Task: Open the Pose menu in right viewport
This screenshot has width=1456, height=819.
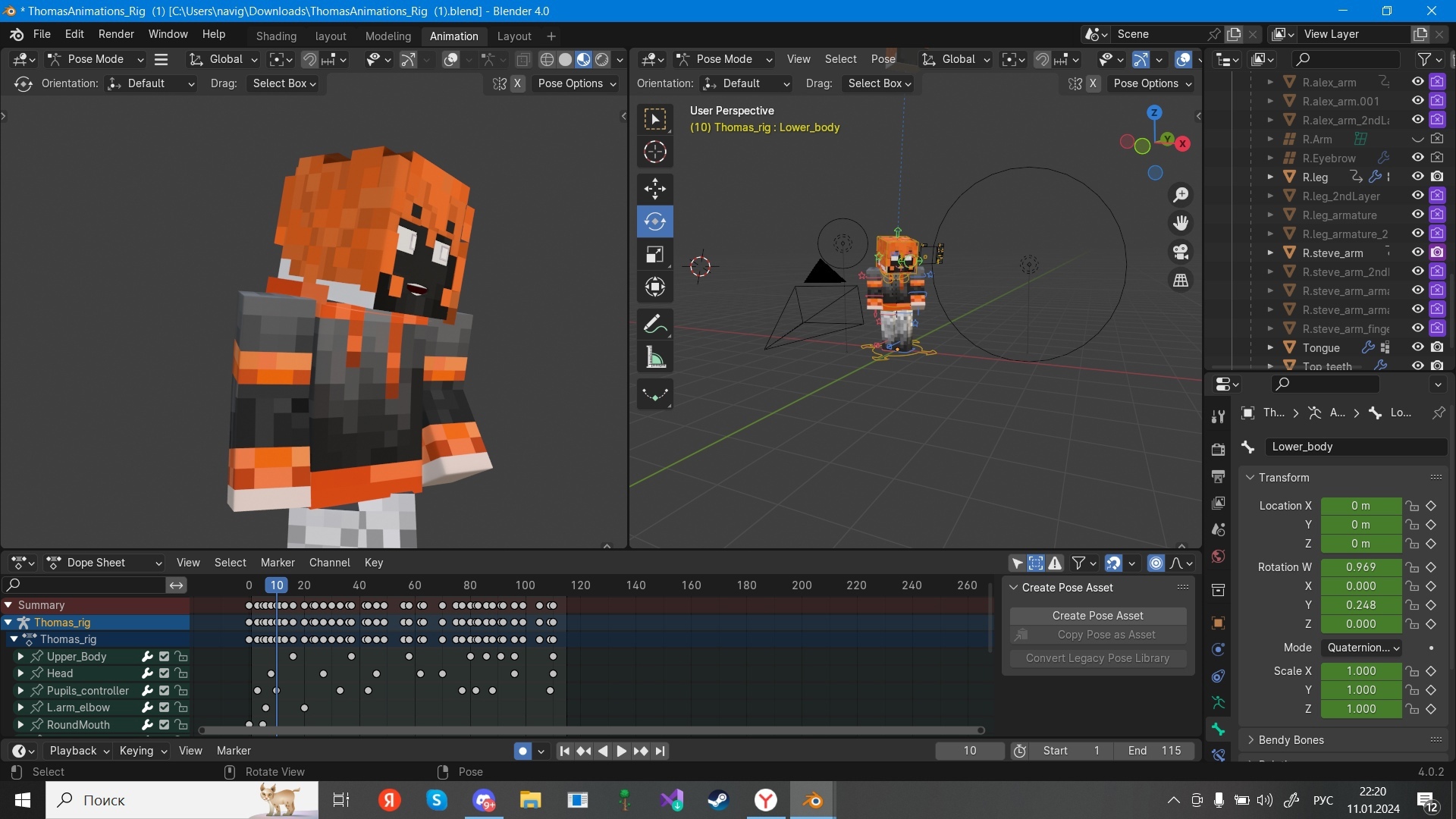Action: (883, 59)
